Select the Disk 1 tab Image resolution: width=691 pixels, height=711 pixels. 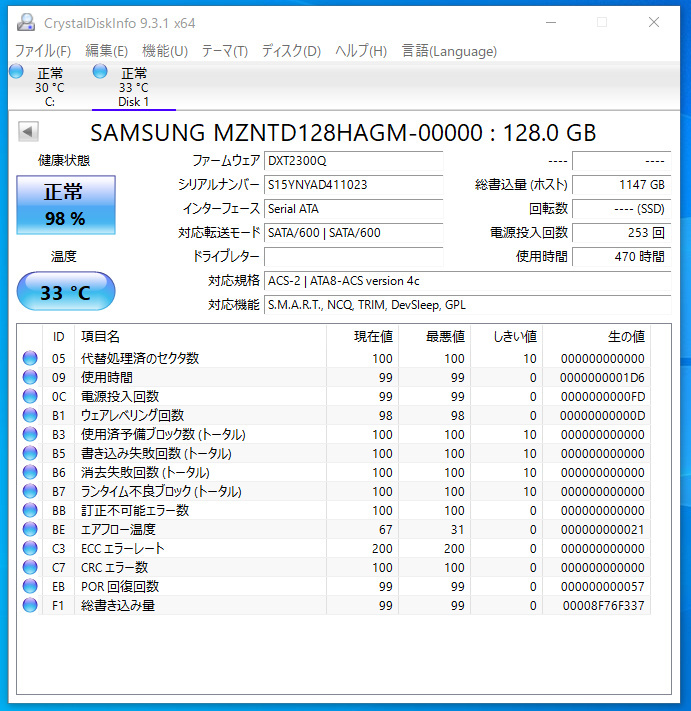coord(133,87)
